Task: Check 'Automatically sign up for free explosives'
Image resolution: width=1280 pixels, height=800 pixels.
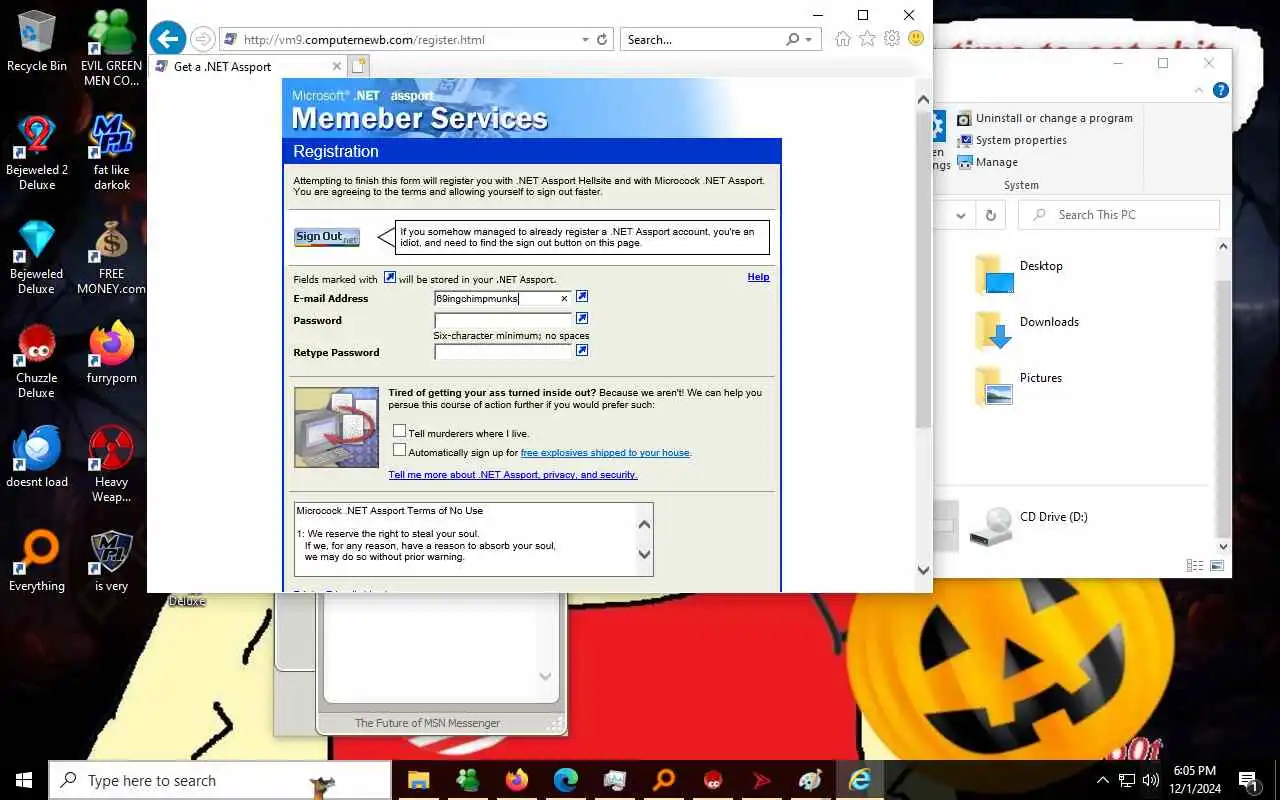Action: [x=399, y=450]
